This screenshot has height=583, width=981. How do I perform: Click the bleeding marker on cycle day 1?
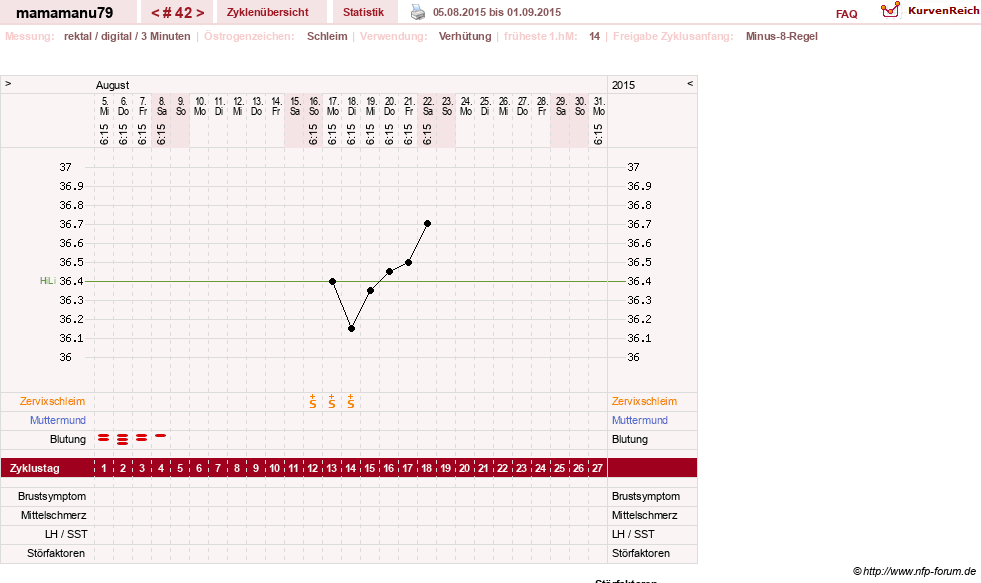click(x=104, y=439)
